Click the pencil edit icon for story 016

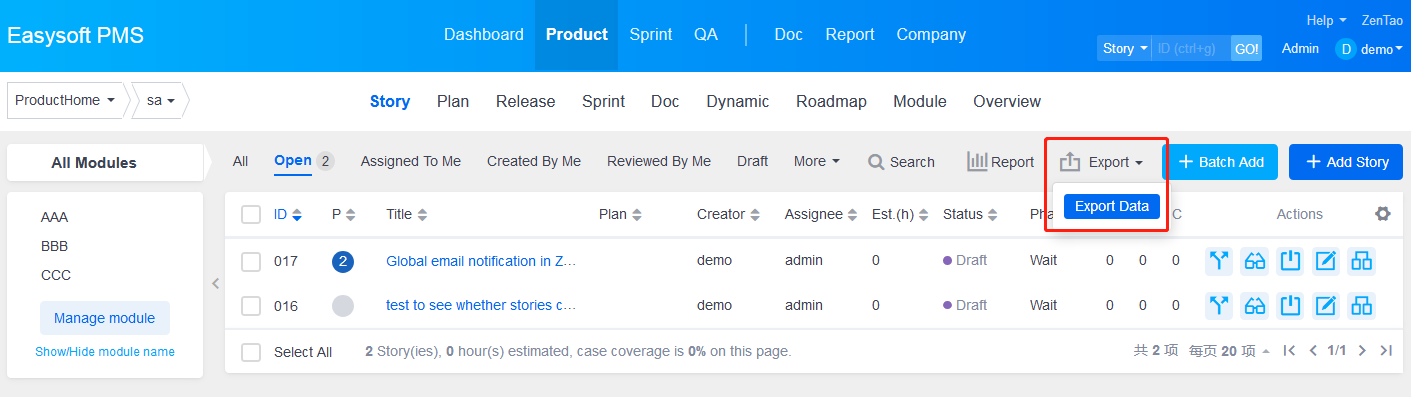pyautogui.click(x=1326, y=305)
